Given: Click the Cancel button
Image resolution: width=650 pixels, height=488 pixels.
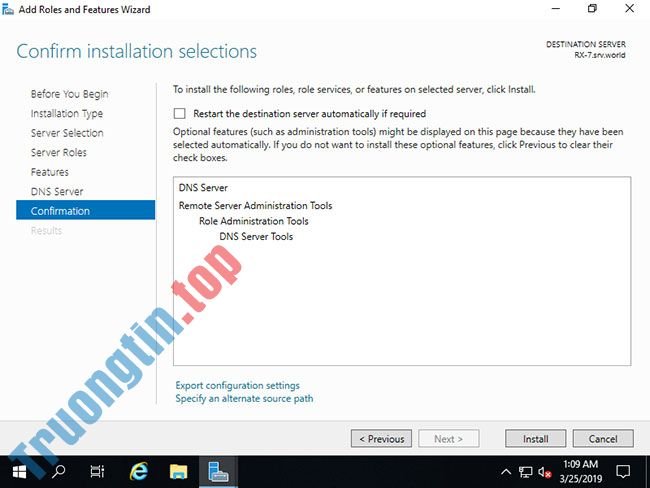Looking at the screenshot, I should click(603, 439).
